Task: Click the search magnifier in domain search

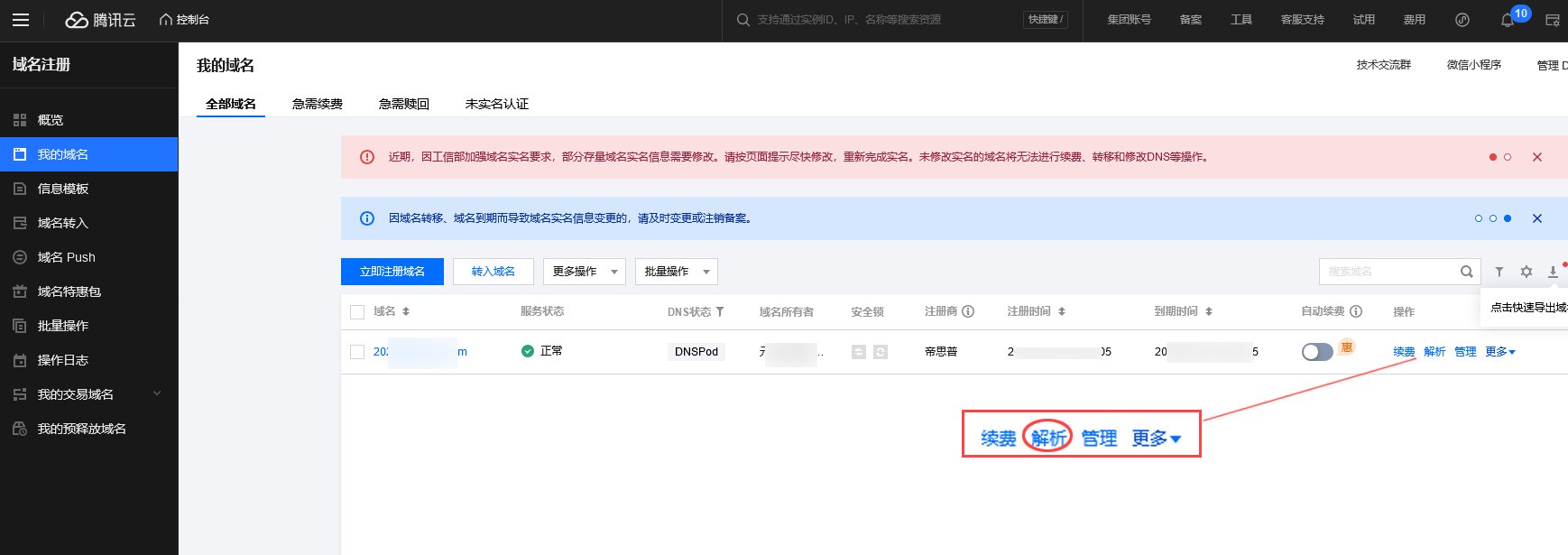Action: [x=1466, y=272]
